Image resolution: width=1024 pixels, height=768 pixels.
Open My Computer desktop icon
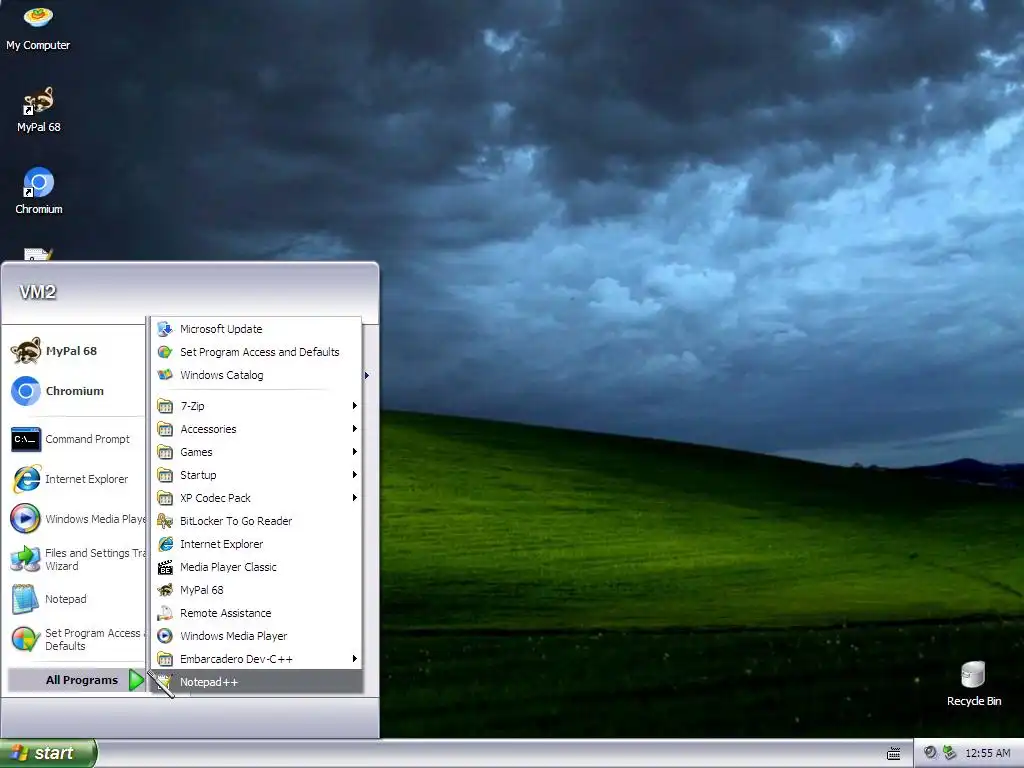38,27
